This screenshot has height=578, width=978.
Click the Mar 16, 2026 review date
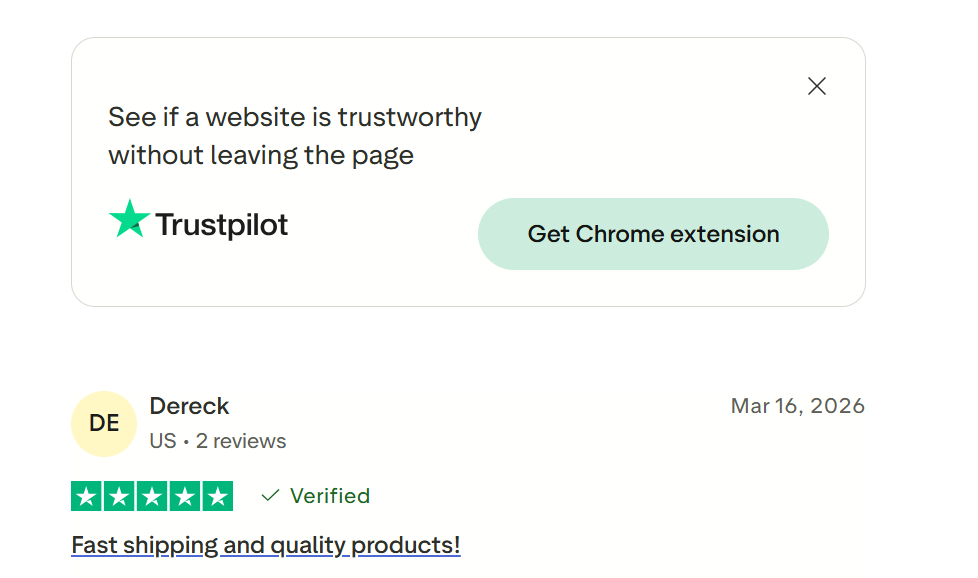tap(797, 406)
